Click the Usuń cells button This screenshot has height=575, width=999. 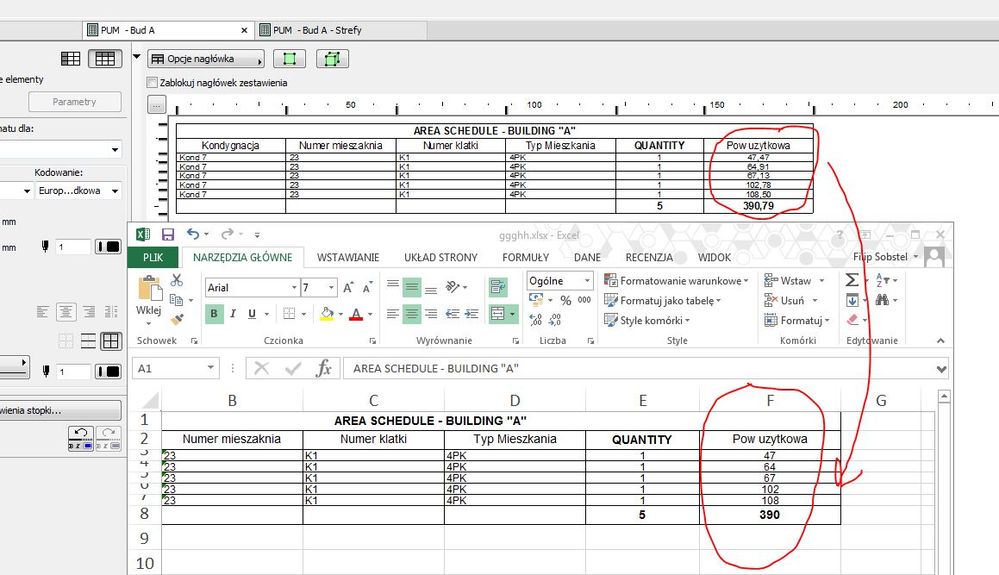(791, 301)
